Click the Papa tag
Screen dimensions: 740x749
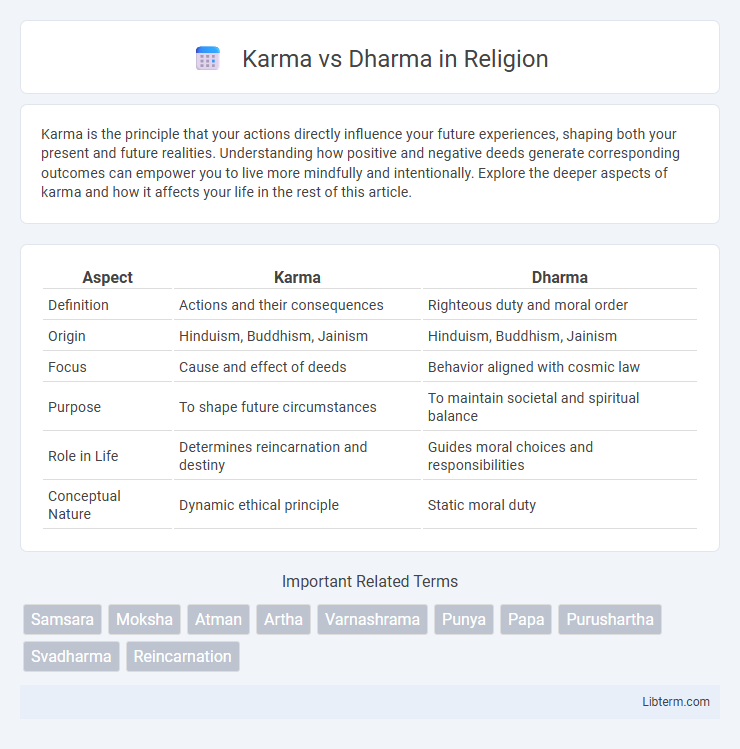(526, 620)
